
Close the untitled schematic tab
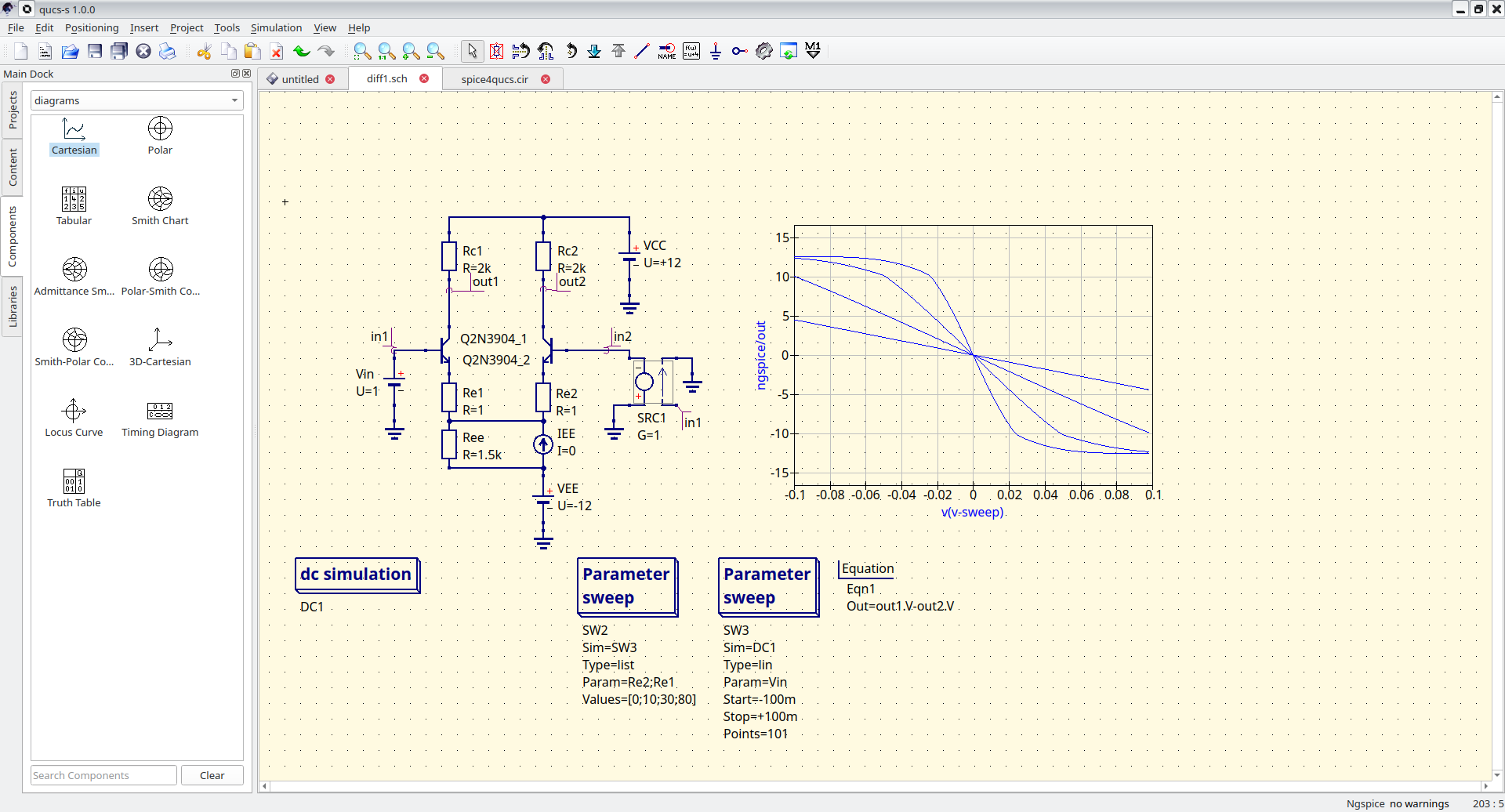coord(331,78)
